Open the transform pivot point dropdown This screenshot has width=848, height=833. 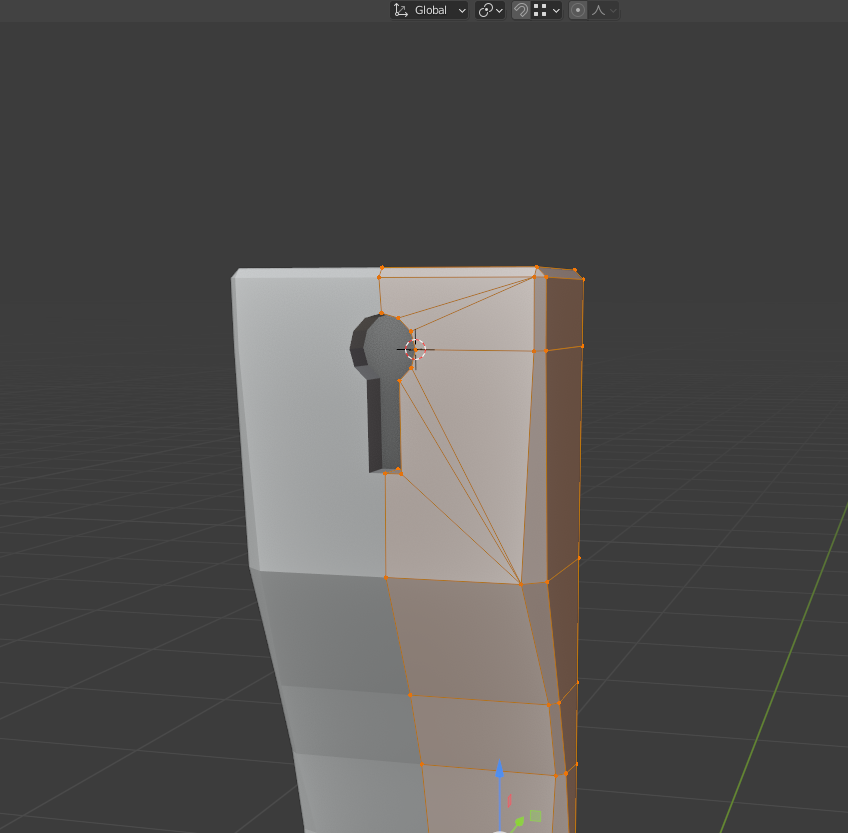tap(497, 10)
